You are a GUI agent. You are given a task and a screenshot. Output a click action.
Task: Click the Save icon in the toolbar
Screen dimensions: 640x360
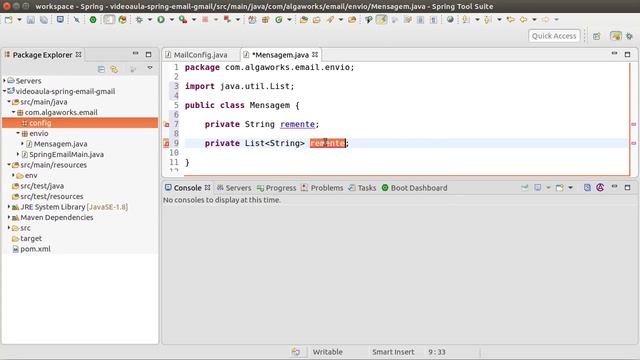(31, 20)
